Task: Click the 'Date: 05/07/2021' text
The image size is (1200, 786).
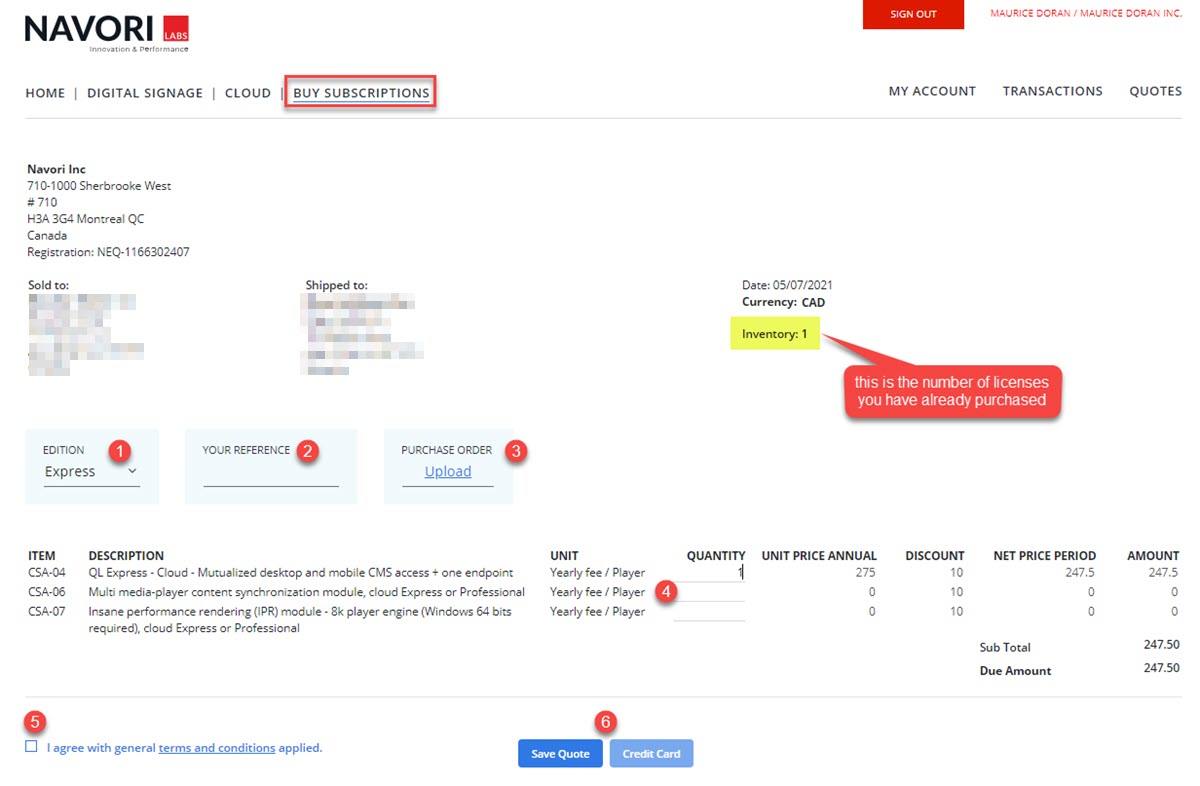Action: tap(788, 285)
